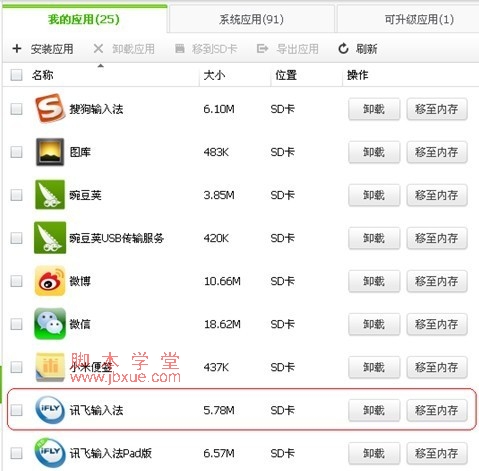Click the install app (安装应用) plus button
The image size is (479, 471).
(17, 49)
